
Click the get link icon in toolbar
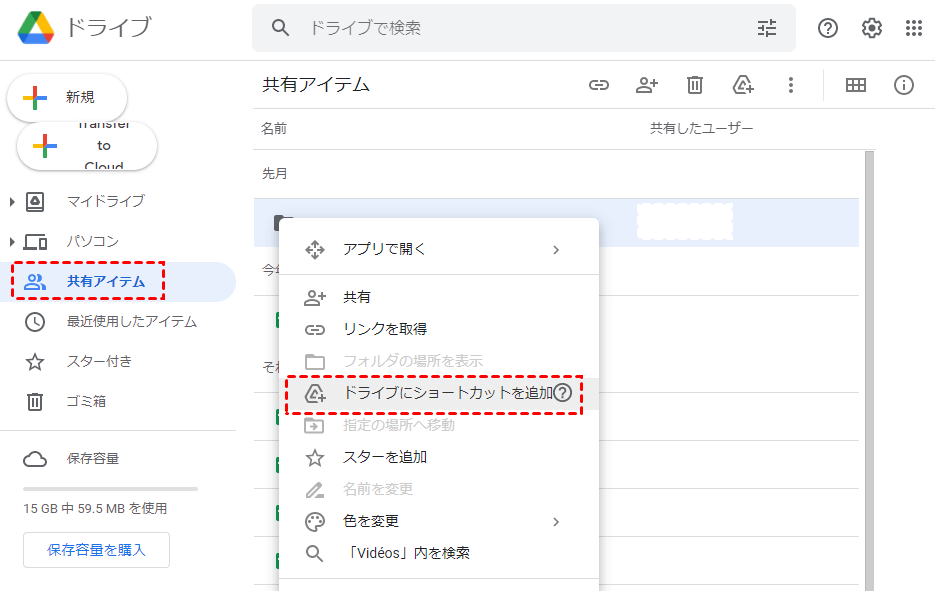point(599,85)
